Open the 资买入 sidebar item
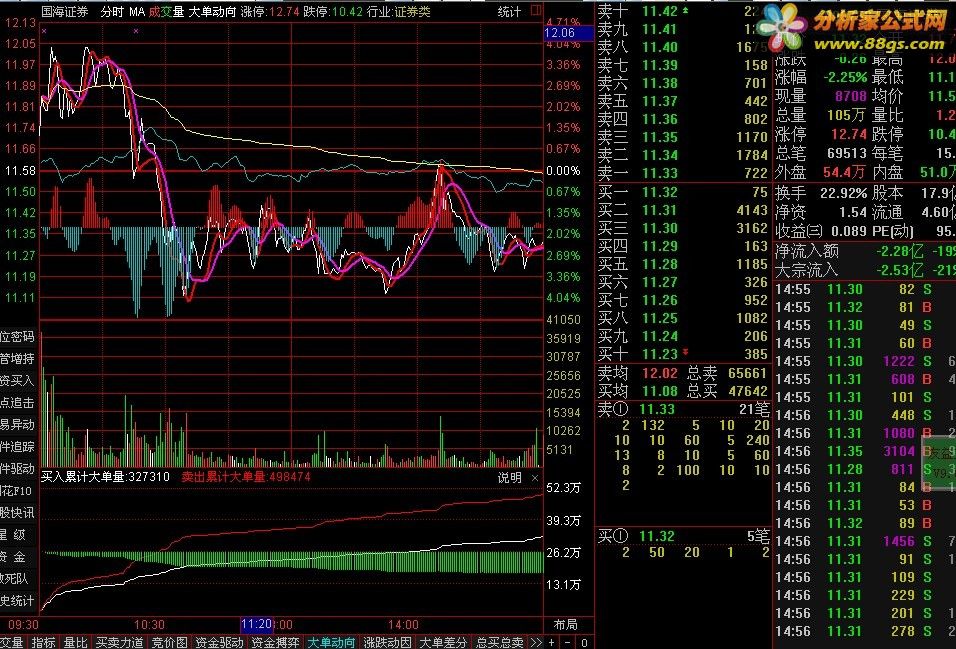956x649 pixels. (17, 381)
